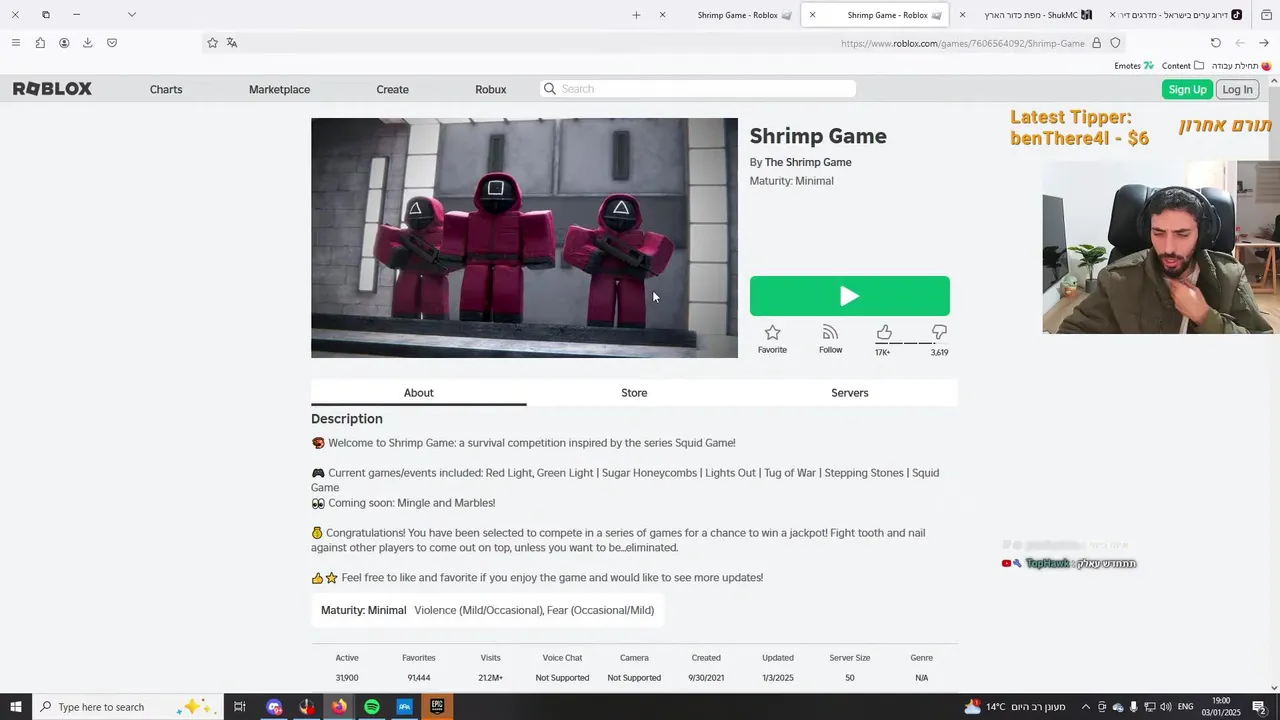Click the thumbs up like icon

click(884, 332)
